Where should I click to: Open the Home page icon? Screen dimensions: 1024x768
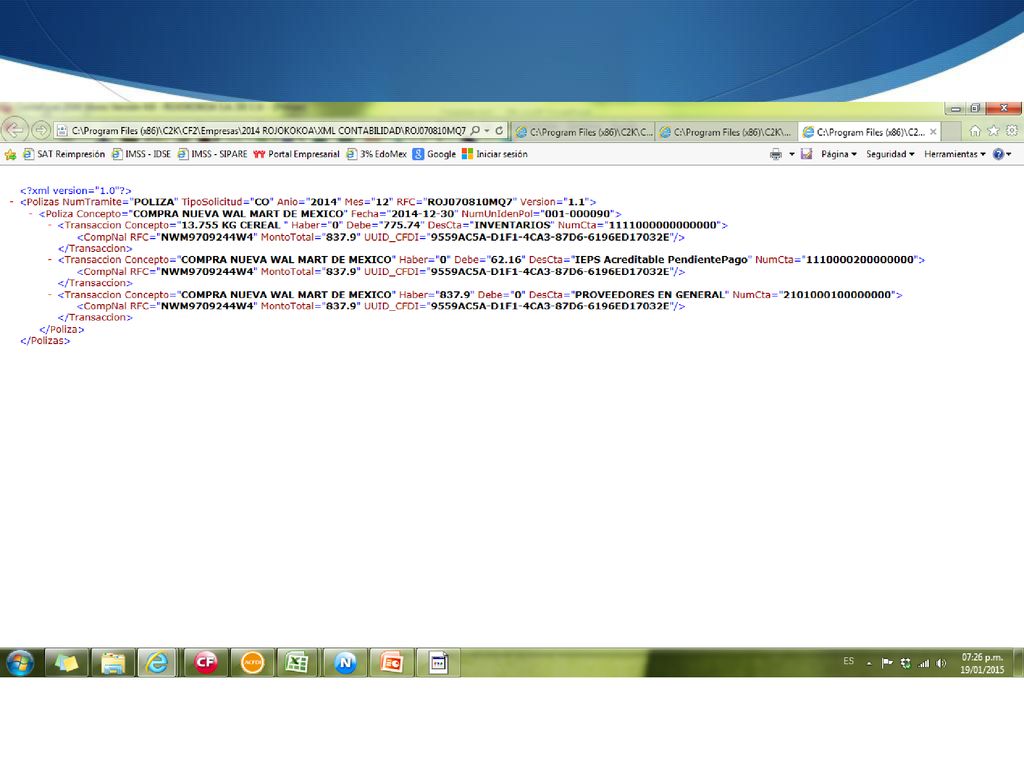(974, 131)
